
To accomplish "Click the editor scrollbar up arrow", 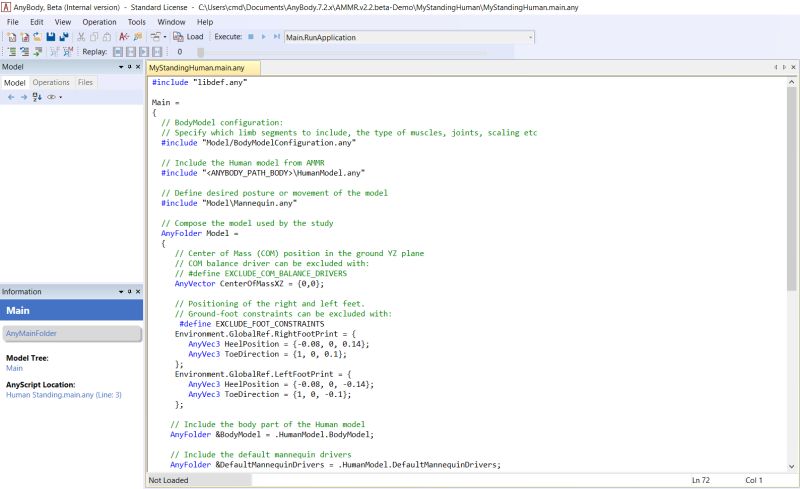I will [792, 82].
